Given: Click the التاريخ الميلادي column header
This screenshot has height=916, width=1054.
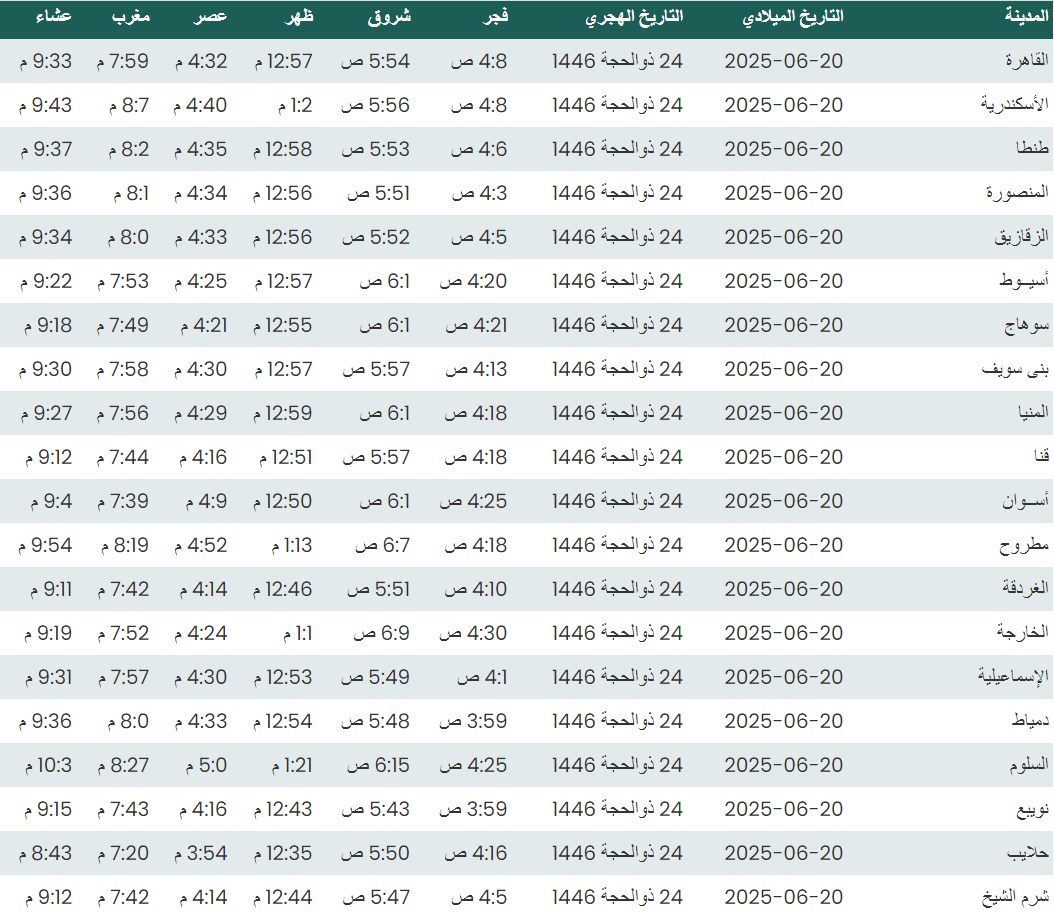Looking at the screenshot, I should 794,17.
